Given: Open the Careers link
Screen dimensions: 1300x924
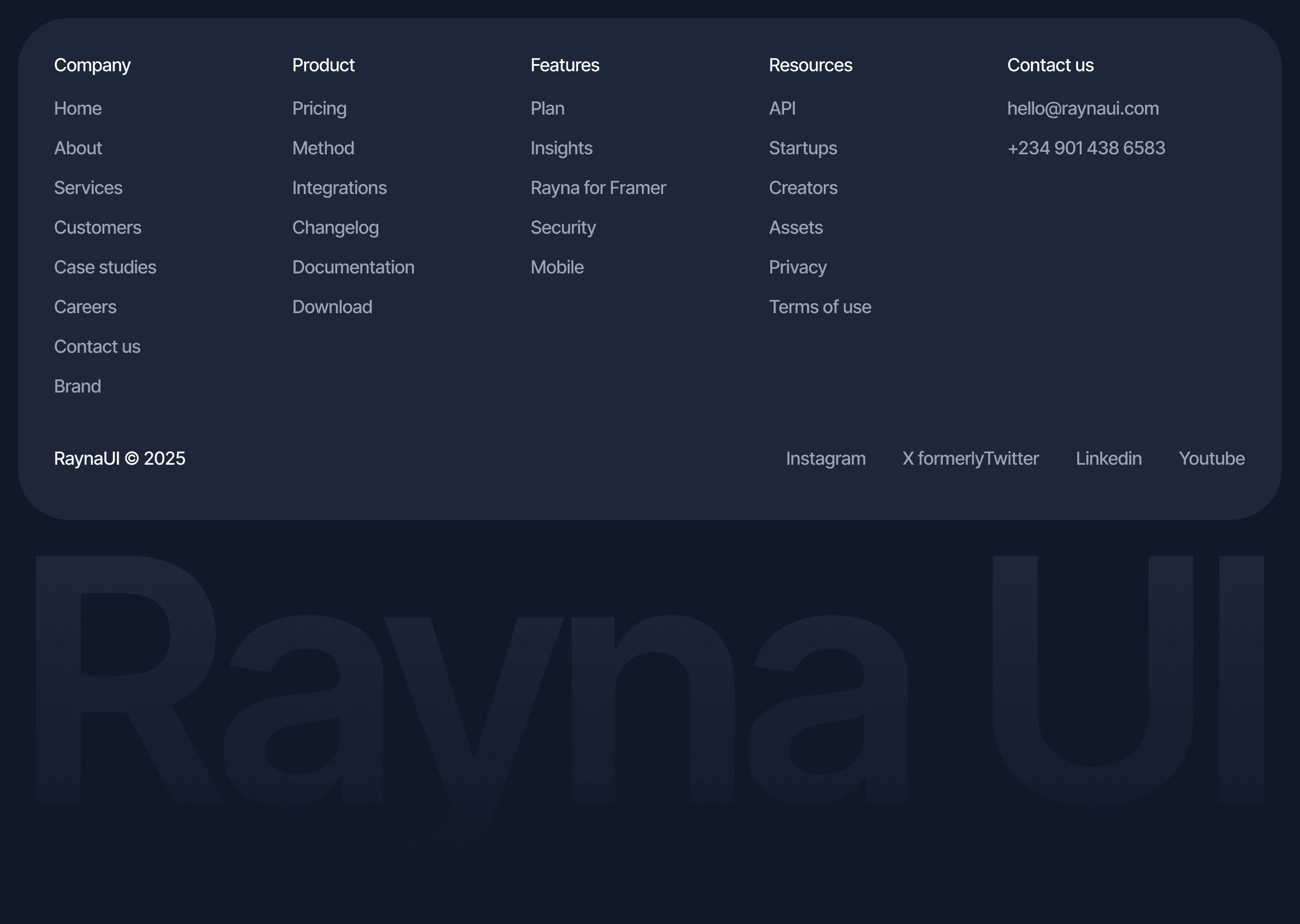Looking at the screenshot, I should (x=85, y=307).
